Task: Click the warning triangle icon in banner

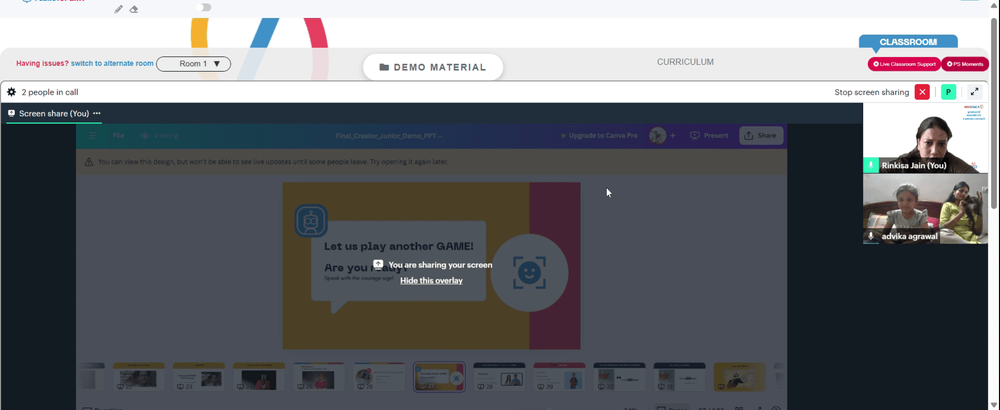Action: [89, 162]
